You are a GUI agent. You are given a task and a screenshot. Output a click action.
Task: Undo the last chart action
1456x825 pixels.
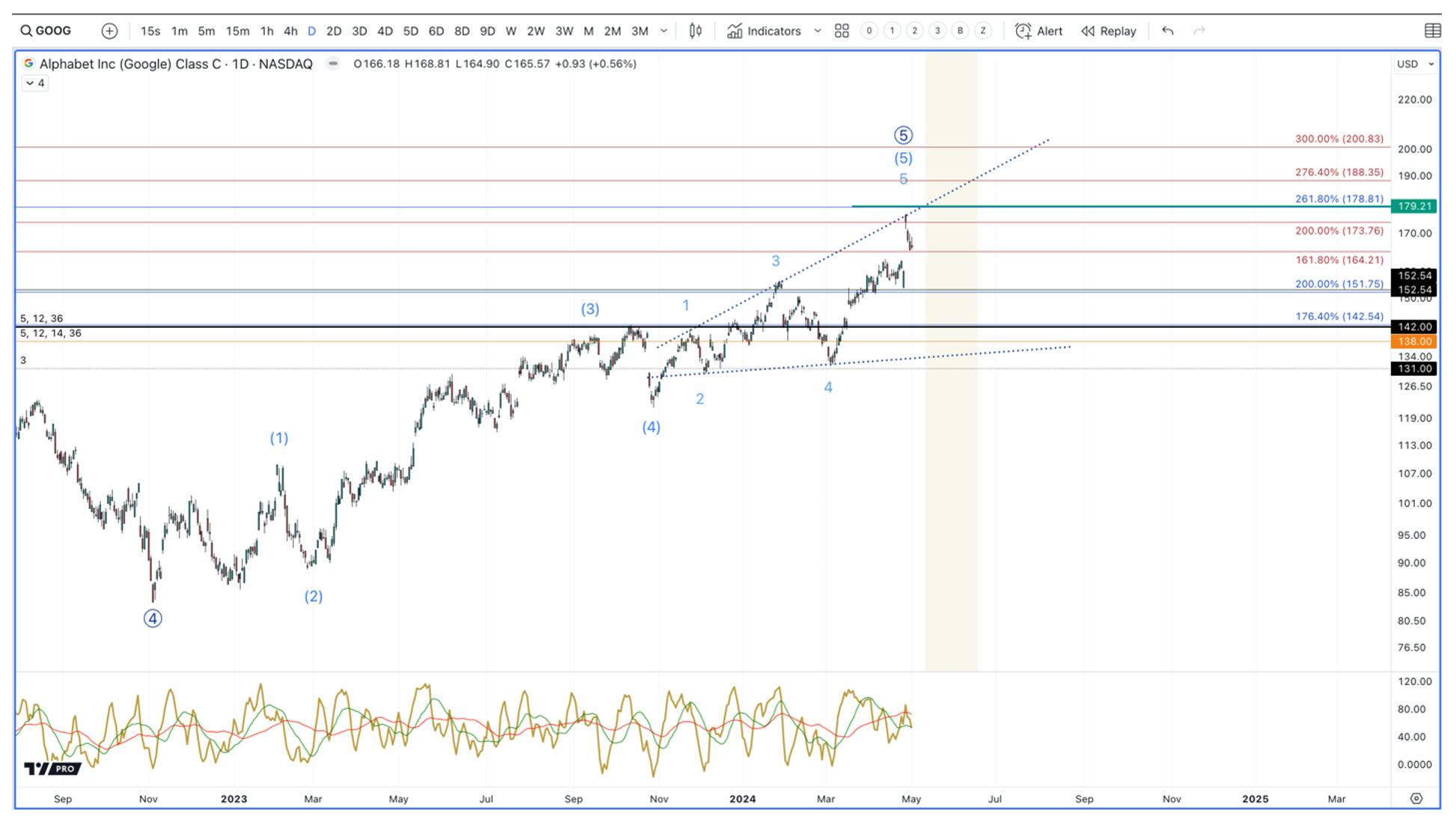point(1168,31)
